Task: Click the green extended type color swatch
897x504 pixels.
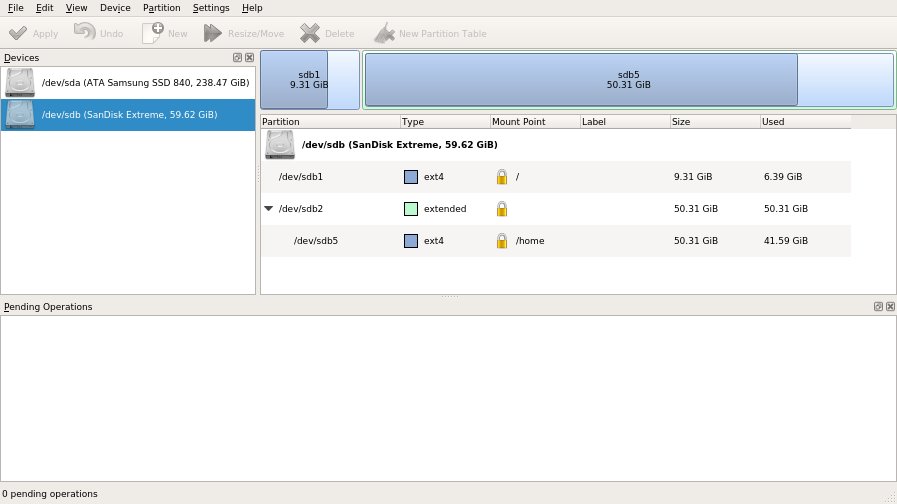Action: tap(410, 209)
